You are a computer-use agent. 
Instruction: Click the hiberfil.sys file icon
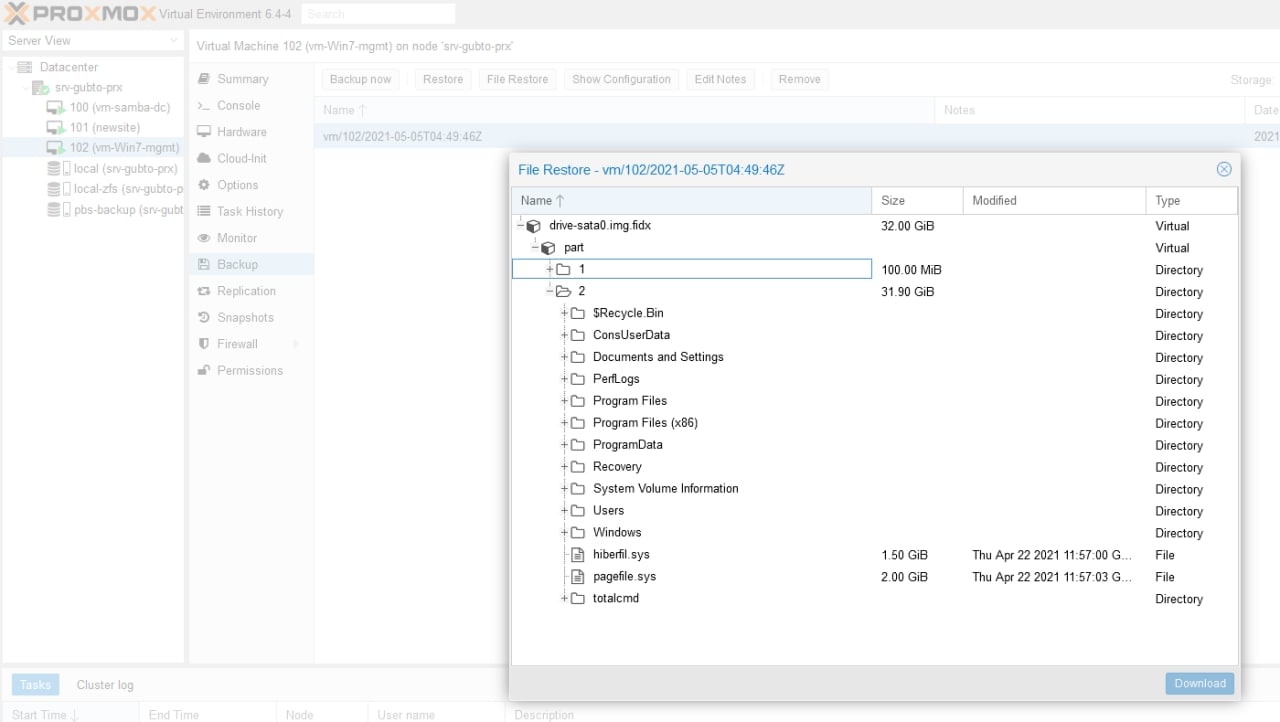pos(577,555)
